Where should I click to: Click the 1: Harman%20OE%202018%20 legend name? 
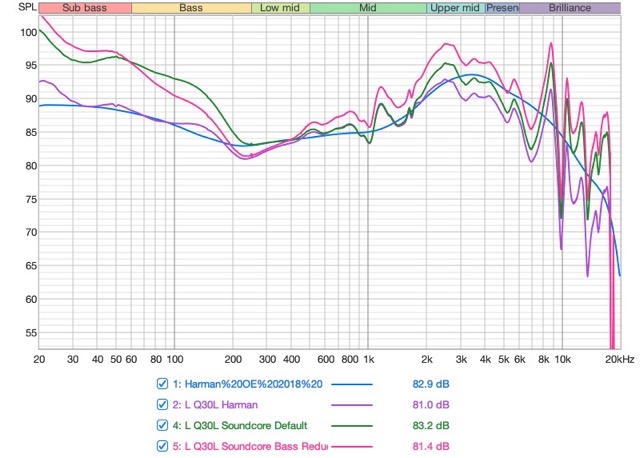coord(247,384)
